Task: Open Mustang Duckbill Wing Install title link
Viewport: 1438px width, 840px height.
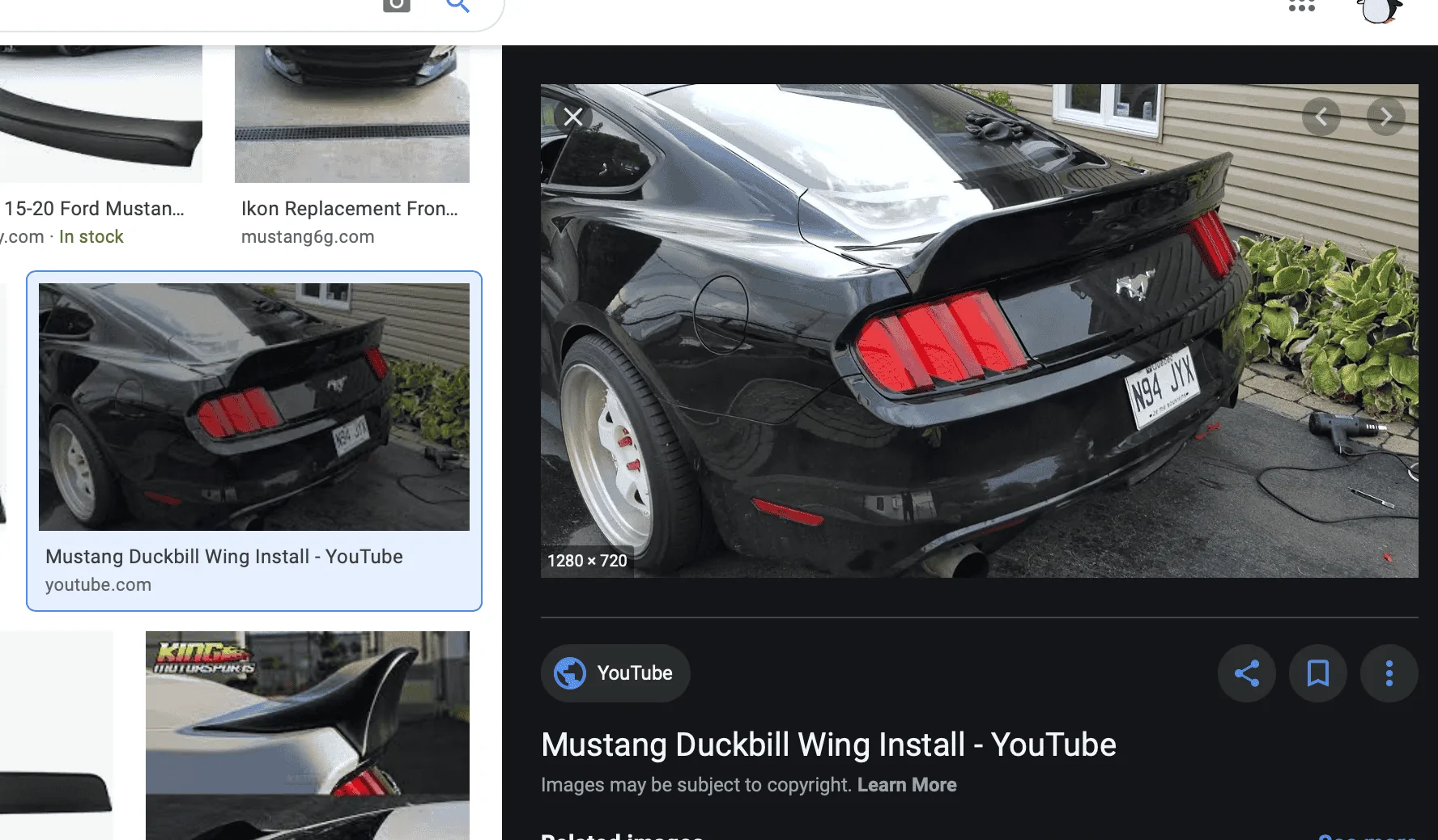Action: tap(828, 745)
